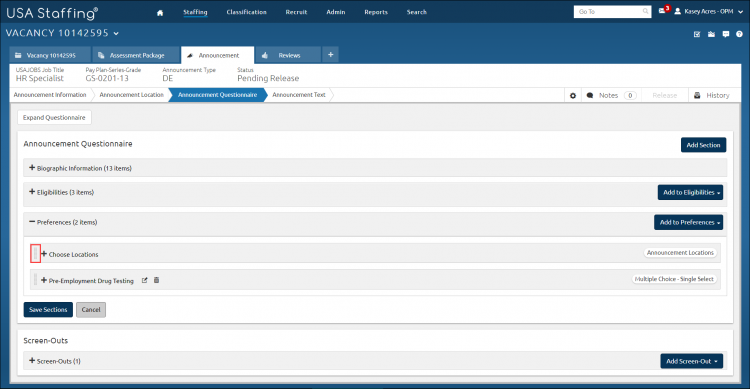Click the Announcement Locations type badge

(680, 253)
